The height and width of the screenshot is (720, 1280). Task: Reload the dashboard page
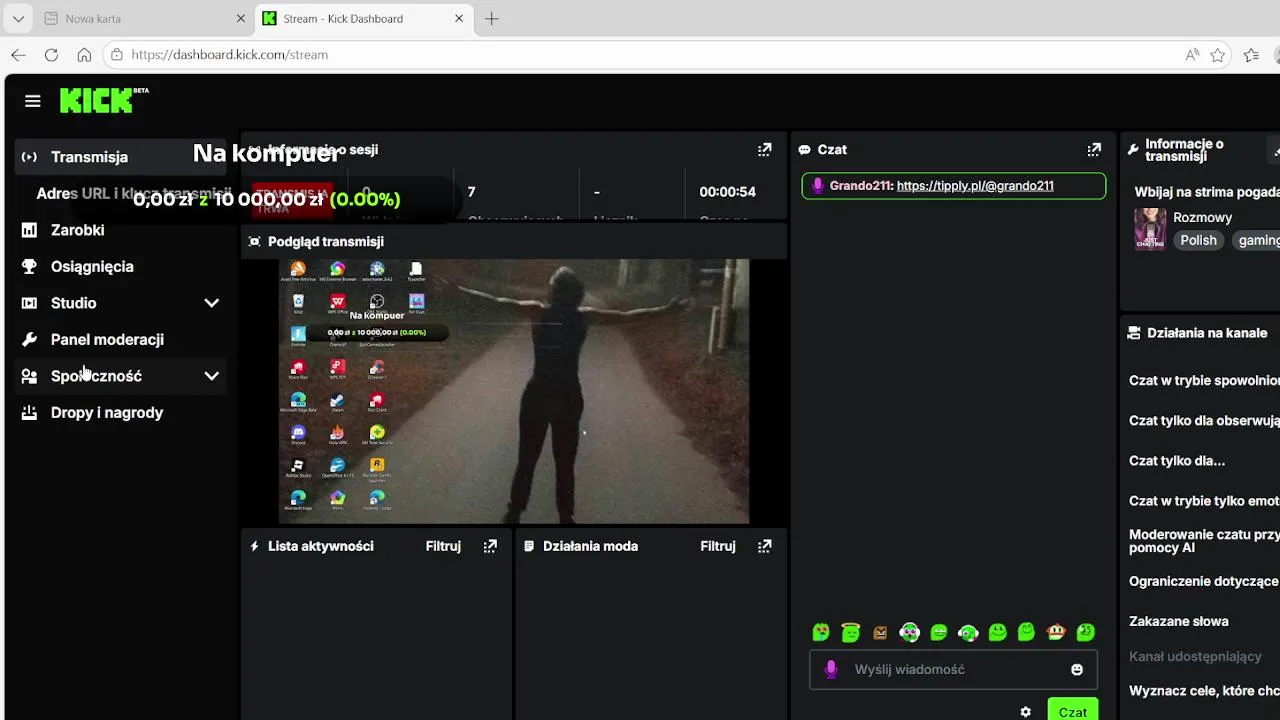coord(51,55)
